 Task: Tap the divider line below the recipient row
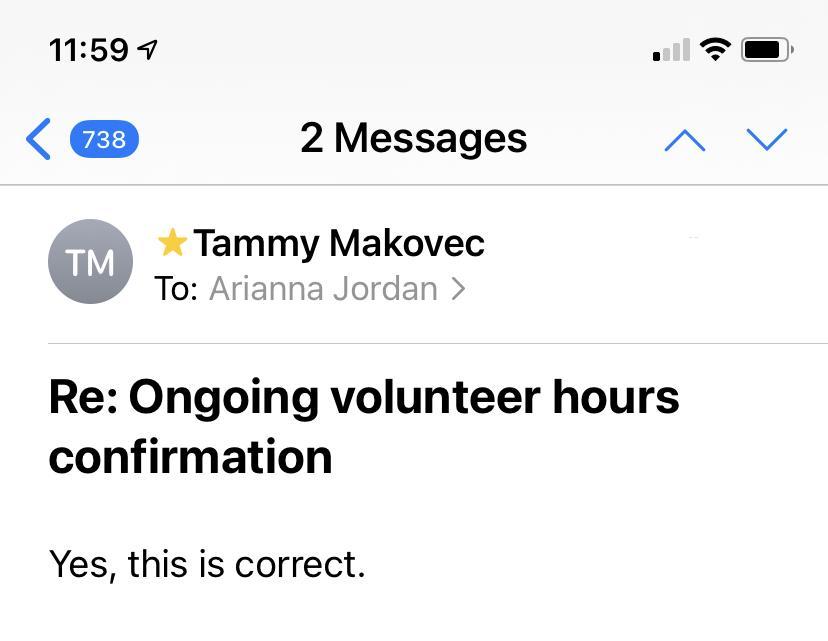(438, 343)
